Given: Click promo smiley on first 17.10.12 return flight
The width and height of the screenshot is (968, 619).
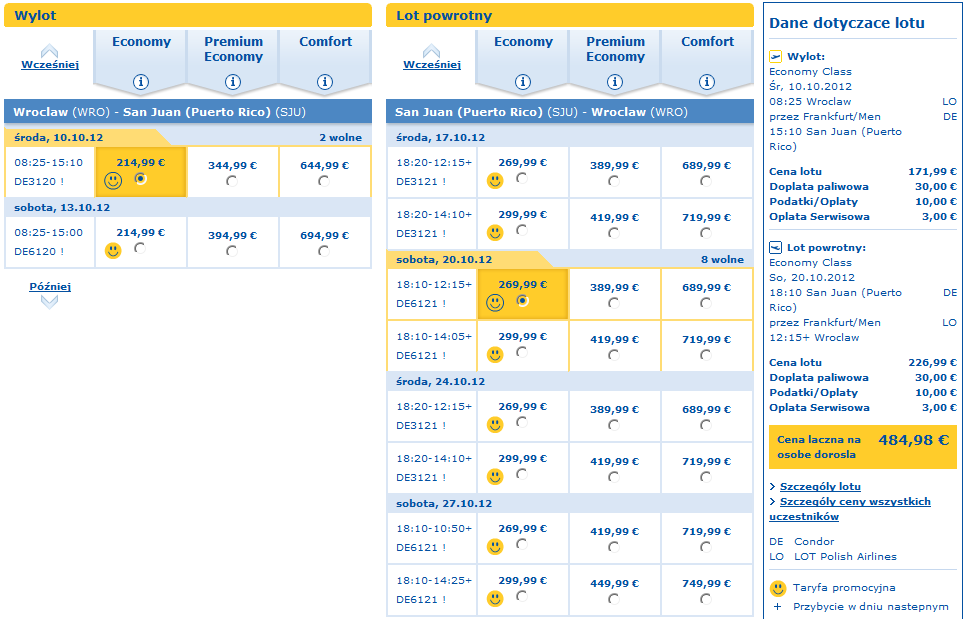Looking at the screenshot, I should point(495,181).
